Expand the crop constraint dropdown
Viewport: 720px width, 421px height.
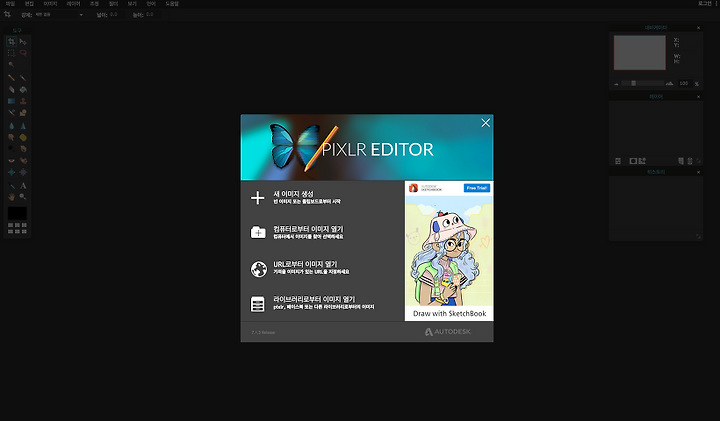[x=59, y=15]
